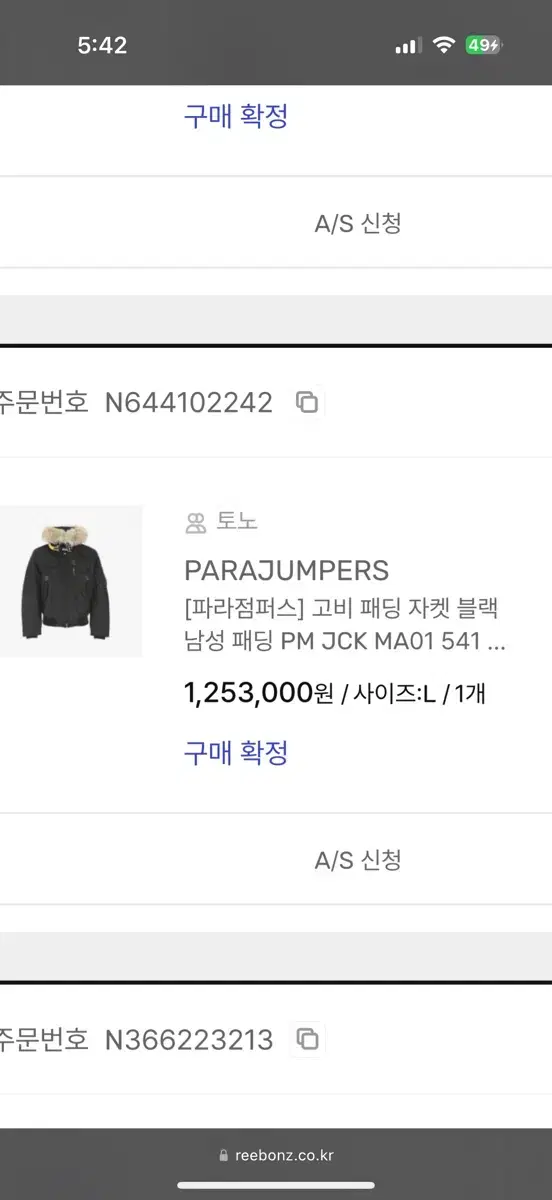Viewport: 552px width, 1200px height.
Task: Select the order number N366223213 text
Action: 189,1040
